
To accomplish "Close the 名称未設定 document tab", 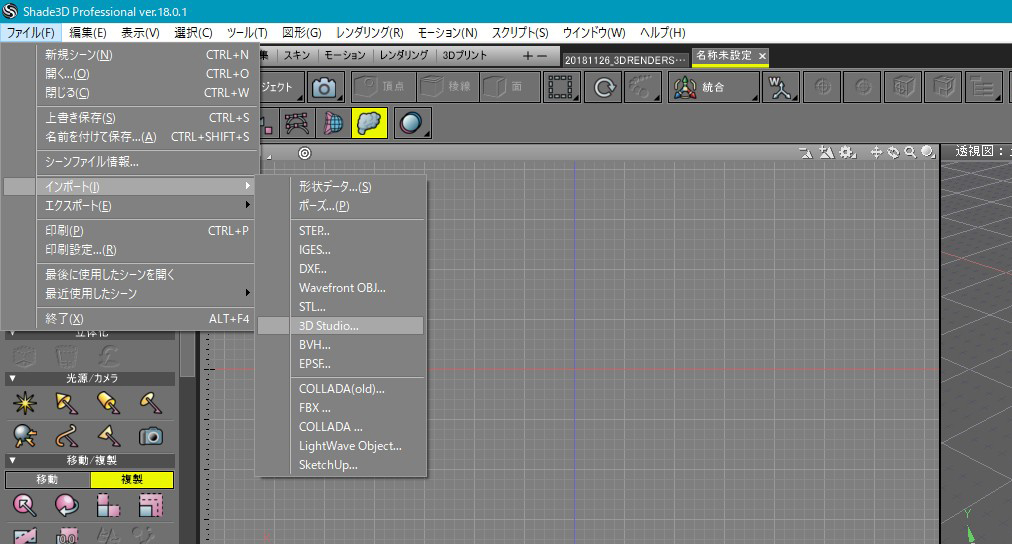I will tap(762, 56).
